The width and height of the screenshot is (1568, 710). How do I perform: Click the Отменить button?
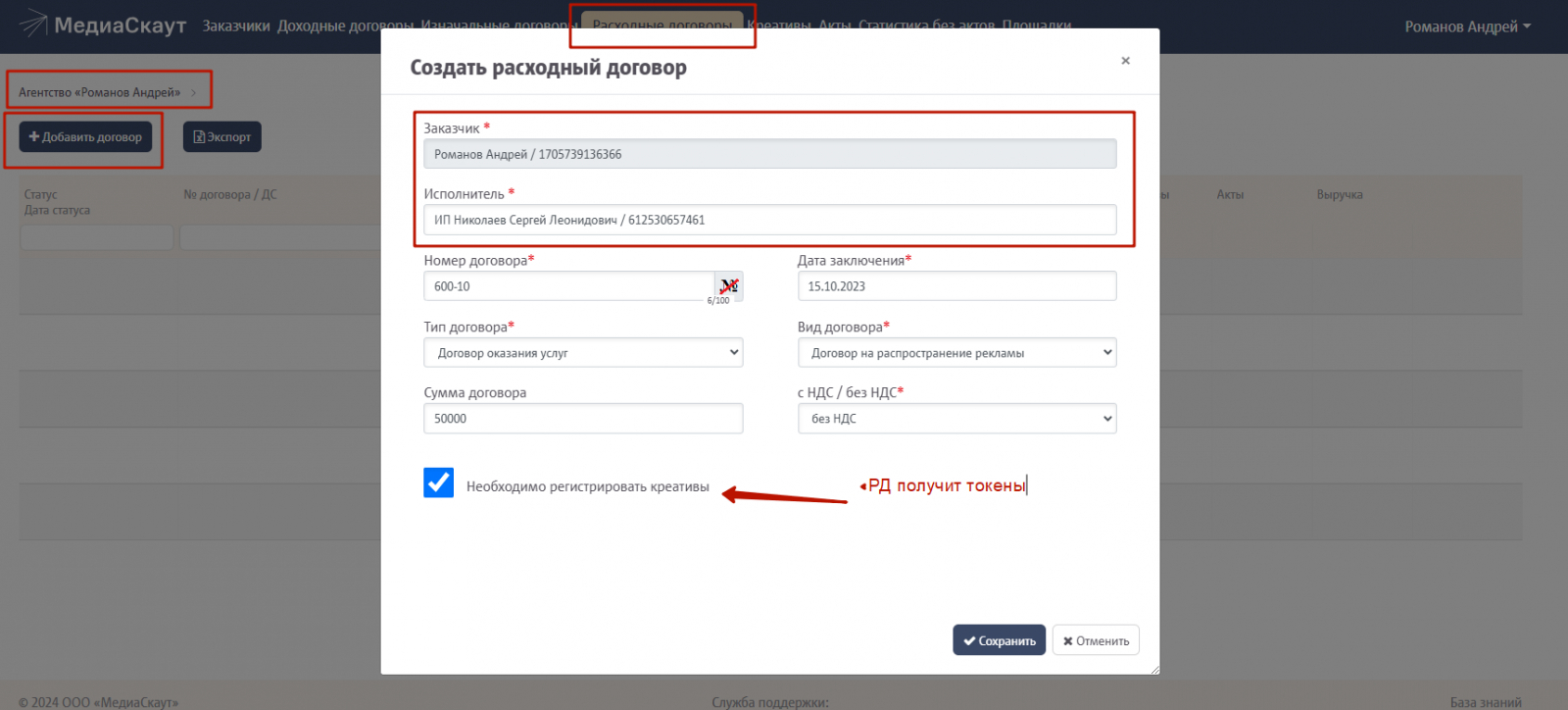[1096, 640]
